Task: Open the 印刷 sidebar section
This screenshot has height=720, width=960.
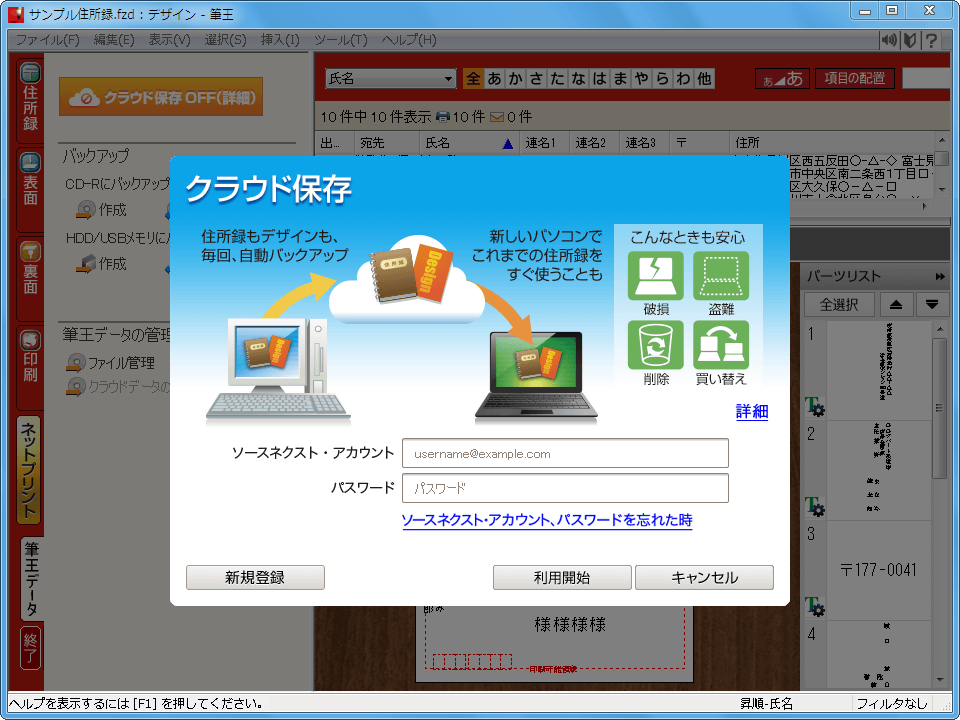Action: click(x=30, y=369)
